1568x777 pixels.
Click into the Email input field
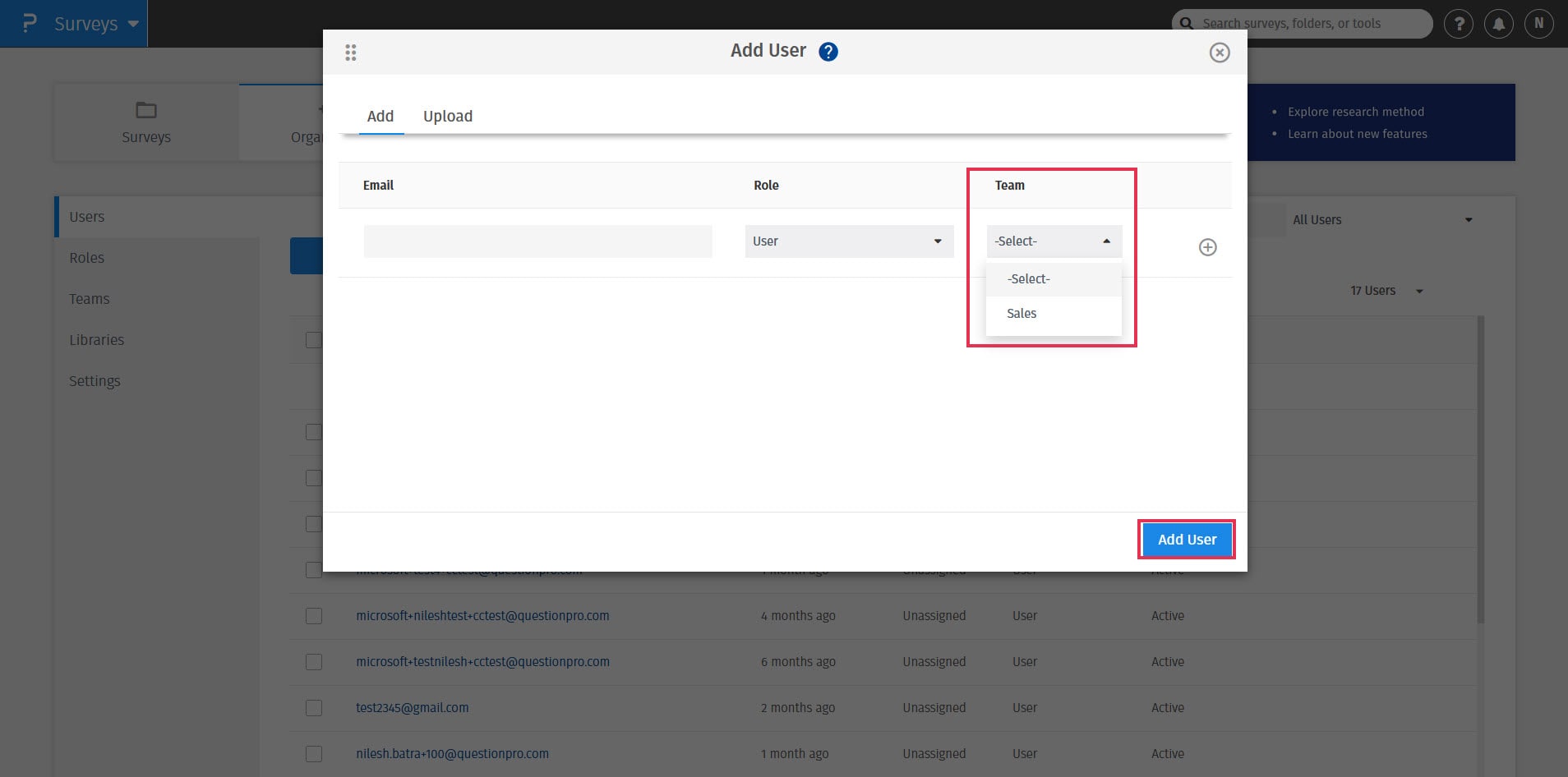(x=537, y=241)
